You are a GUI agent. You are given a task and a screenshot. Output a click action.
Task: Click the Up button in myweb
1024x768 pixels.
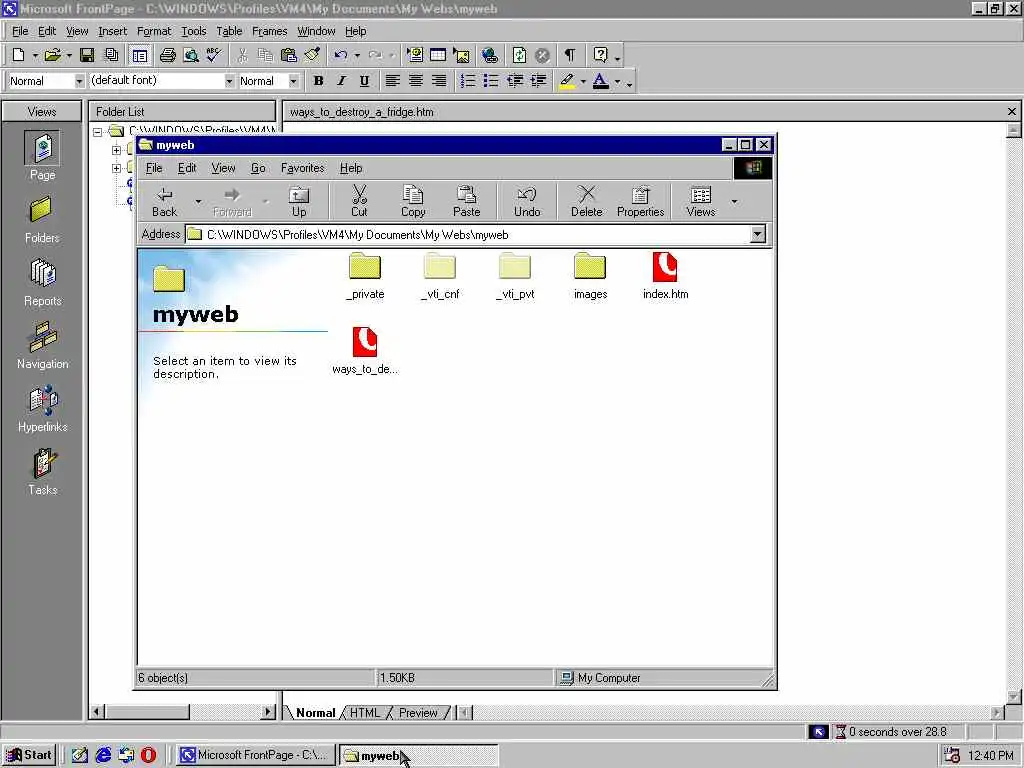point(299,201)
